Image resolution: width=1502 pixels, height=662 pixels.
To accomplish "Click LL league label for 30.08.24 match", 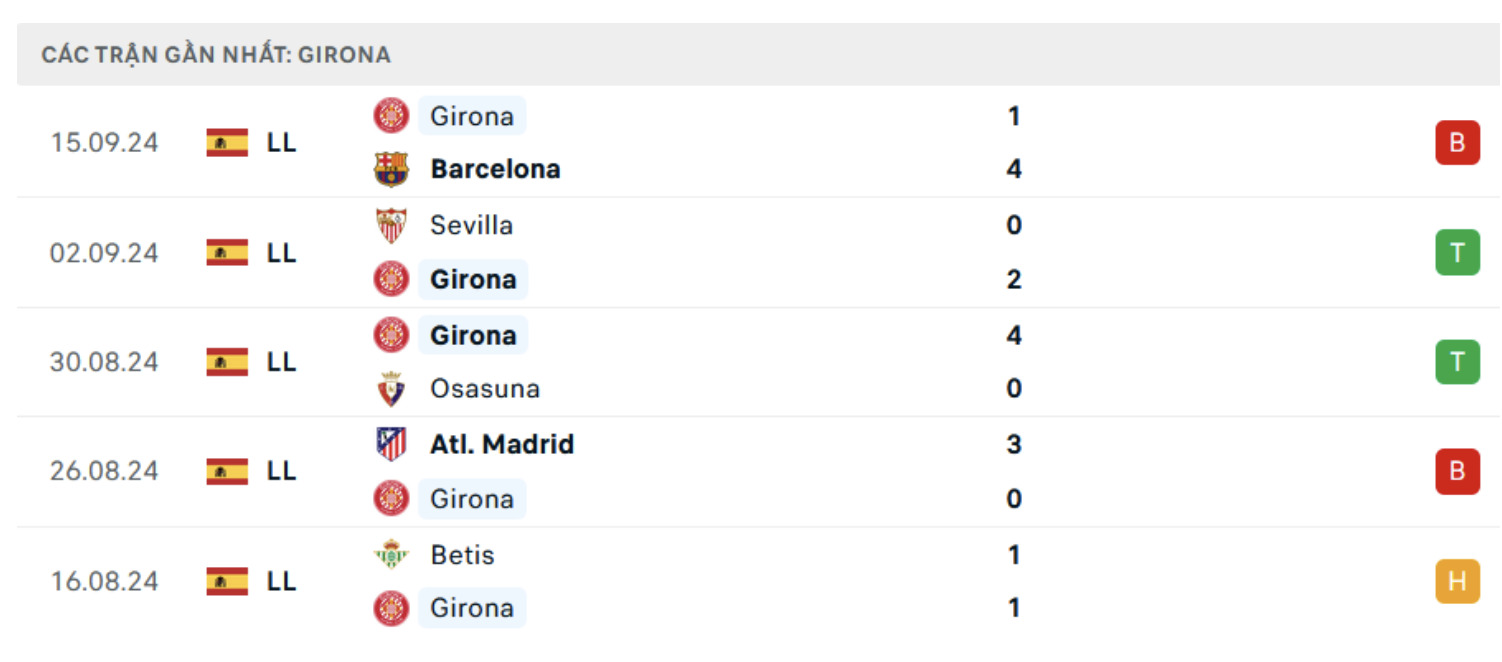I will tap(281, 362).
